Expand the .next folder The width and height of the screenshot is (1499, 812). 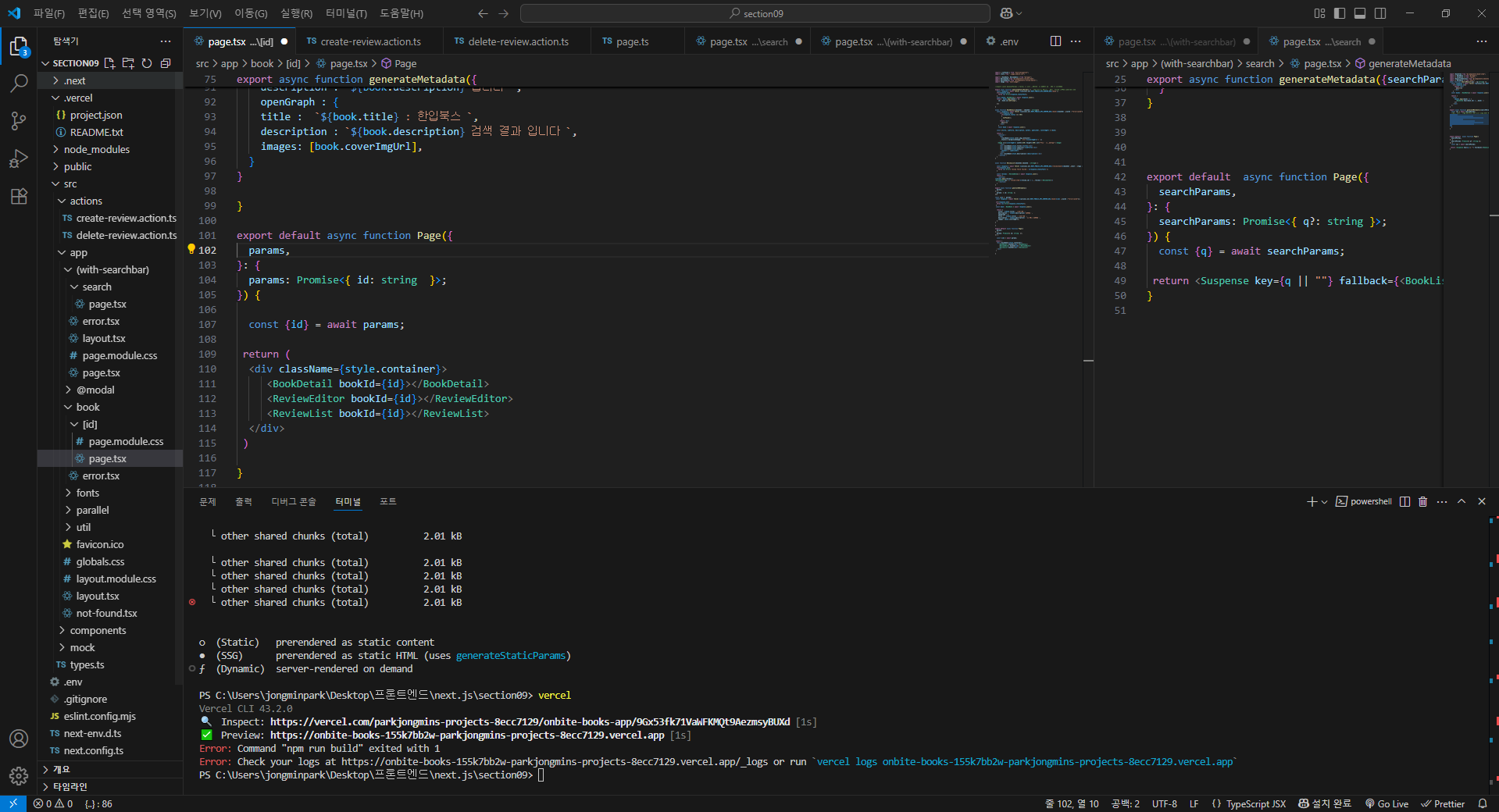click(x=110, y=80)
